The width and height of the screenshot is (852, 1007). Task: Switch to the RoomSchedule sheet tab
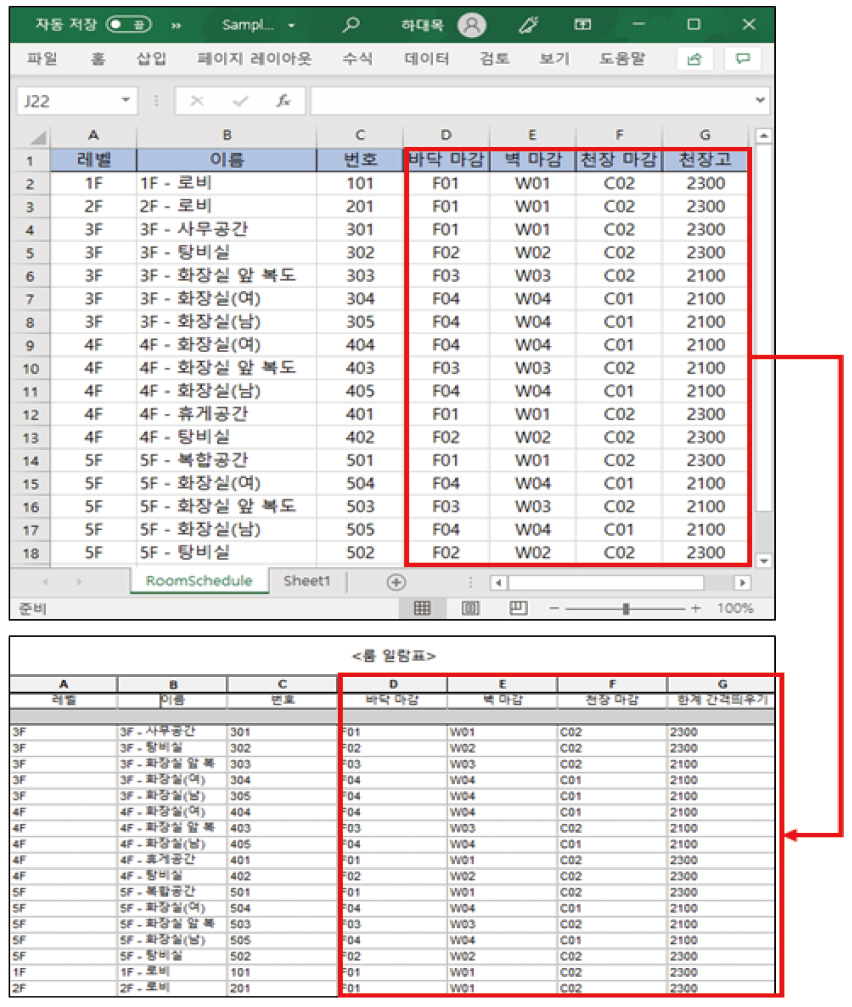point(199,581)
